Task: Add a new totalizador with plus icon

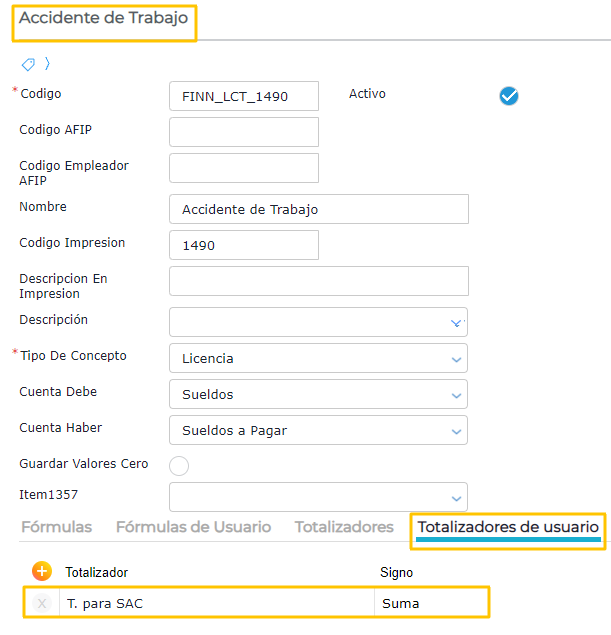Action: click(42, 571)
